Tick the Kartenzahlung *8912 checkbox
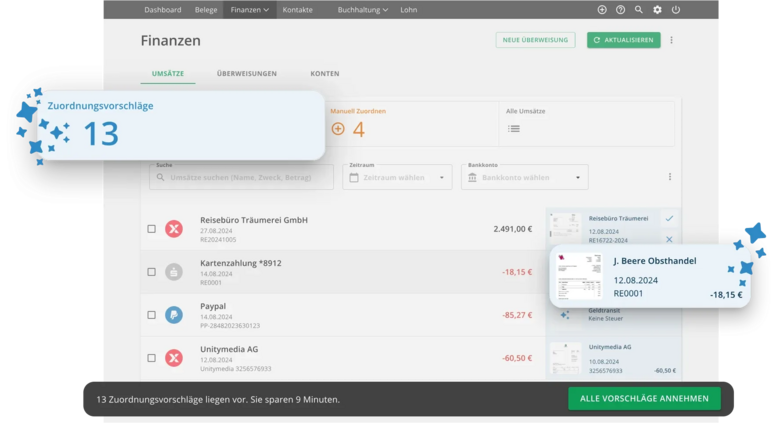This screenshot has height=423, width=780. point(152,272)
